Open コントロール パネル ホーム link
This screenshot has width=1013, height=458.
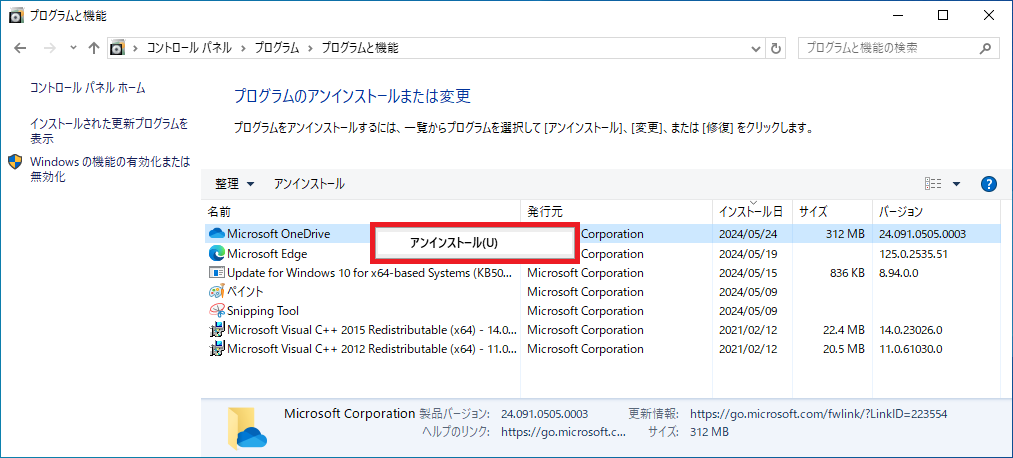pyautogui.click(x=88, y=88)
